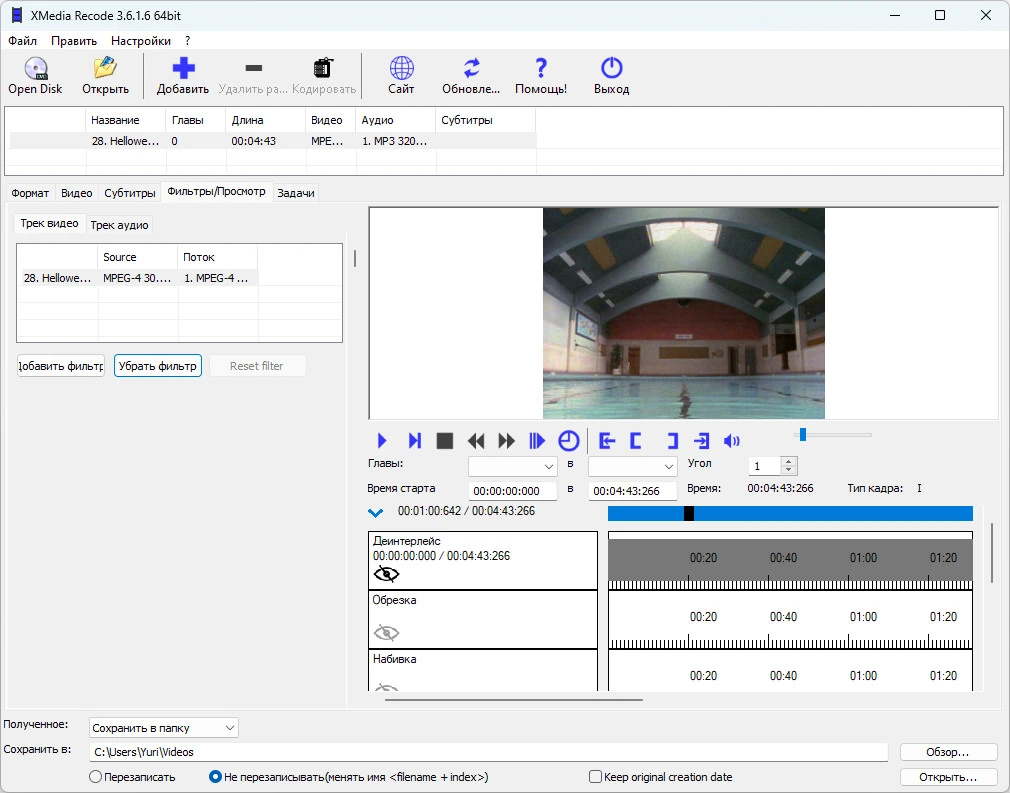Click the greyed-out Reset filter button
This screenshot has height=793, width=1010.
point(256,366)
